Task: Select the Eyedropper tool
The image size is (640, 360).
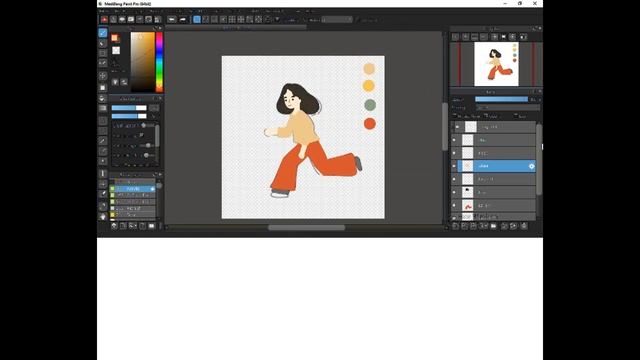Action: coord(103,194)
